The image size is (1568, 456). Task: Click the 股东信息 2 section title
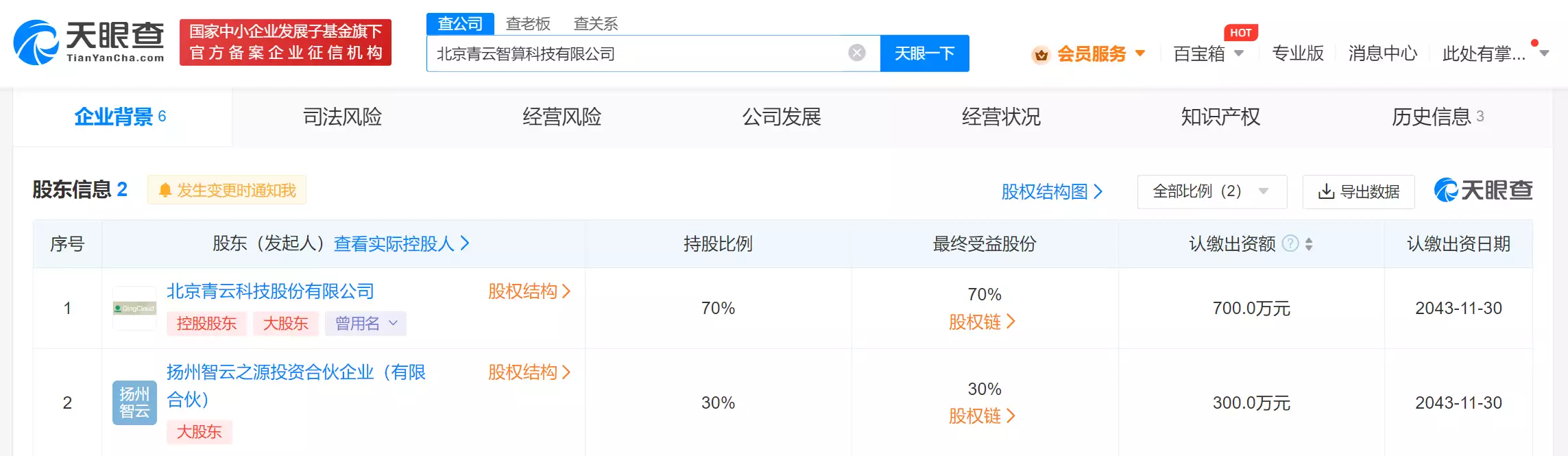pos(80,189)
